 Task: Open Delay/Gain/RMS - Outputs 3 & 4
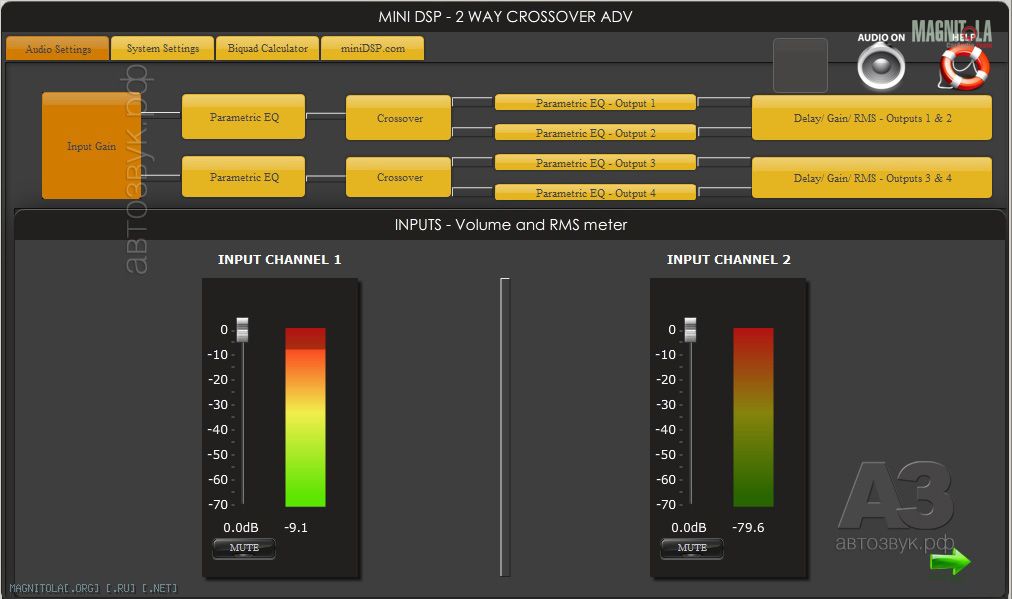click(x=872, y=178)
